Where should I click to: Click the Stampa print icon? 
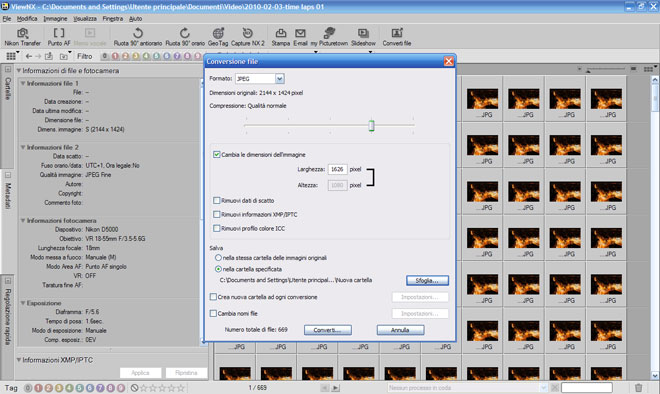pyautogui.click(x=281, y=37)
